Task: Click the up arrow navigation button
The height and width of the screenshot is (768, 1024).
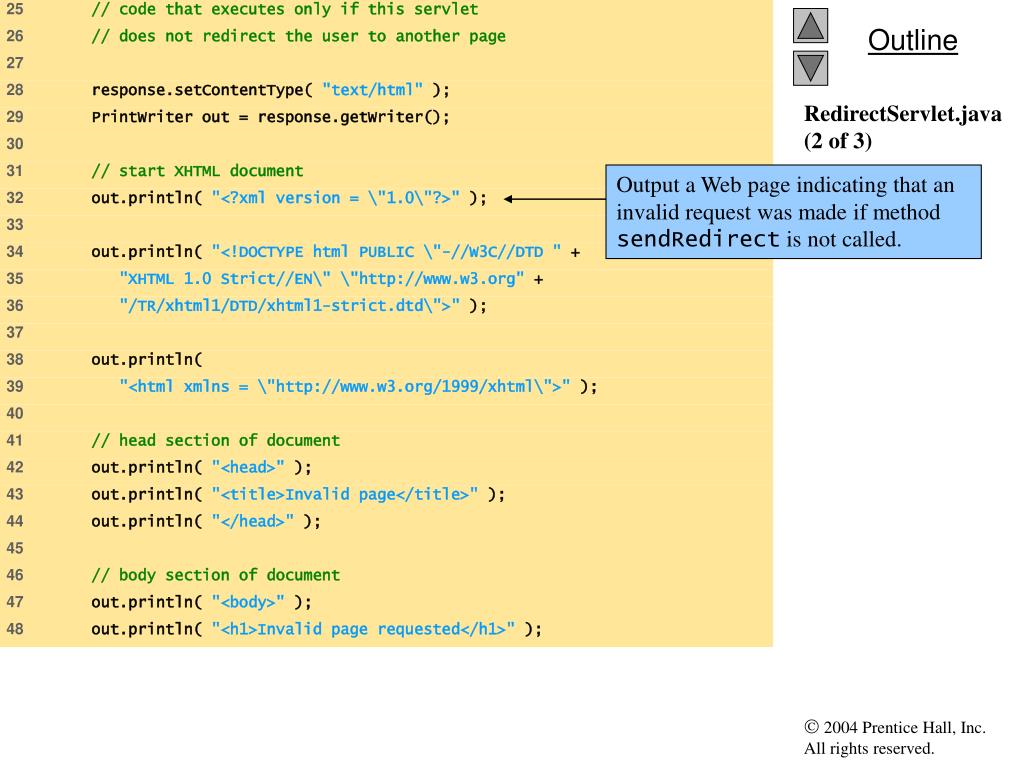Action: [810, 25]
